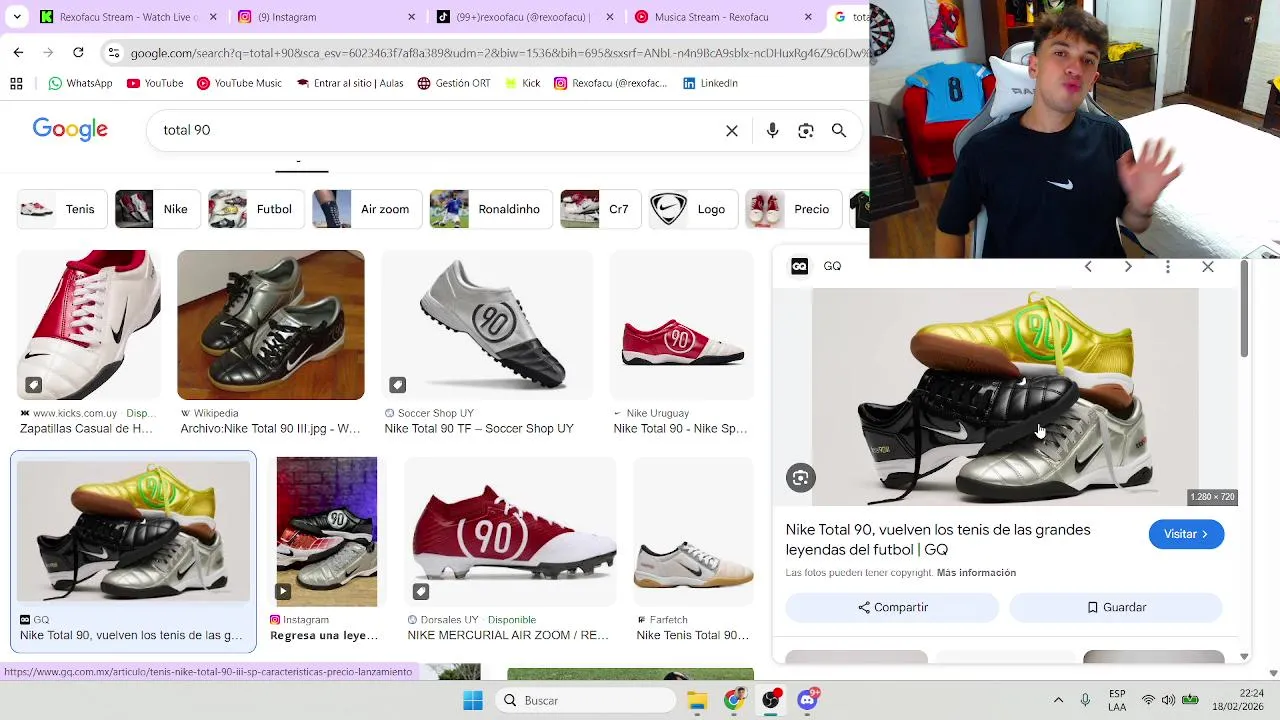Switch to Rexofacu Stream Kick tab
Viewport: 1280px width, 720px height.
130,17
